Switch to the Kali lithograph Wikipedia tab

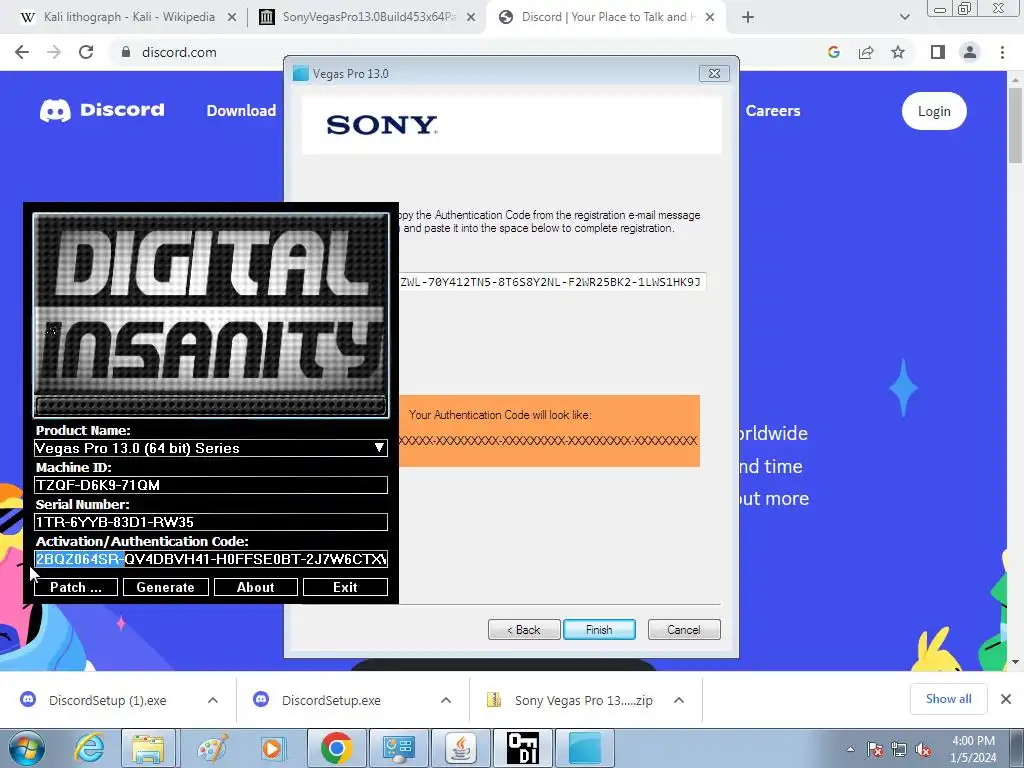tap(128, 17)
